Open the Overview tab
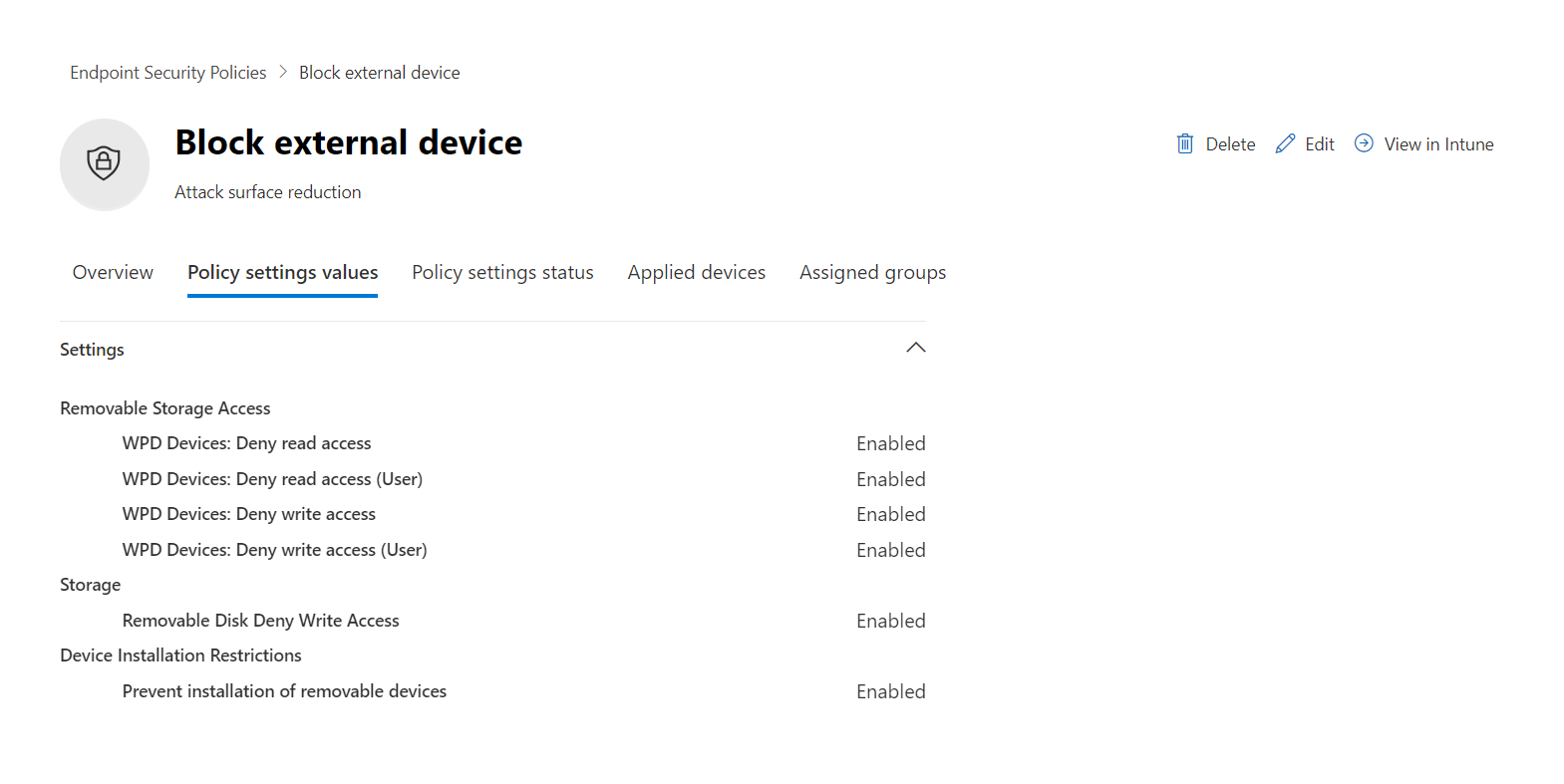This screenshot has height=784, width=1564. [x=113, y=272]
